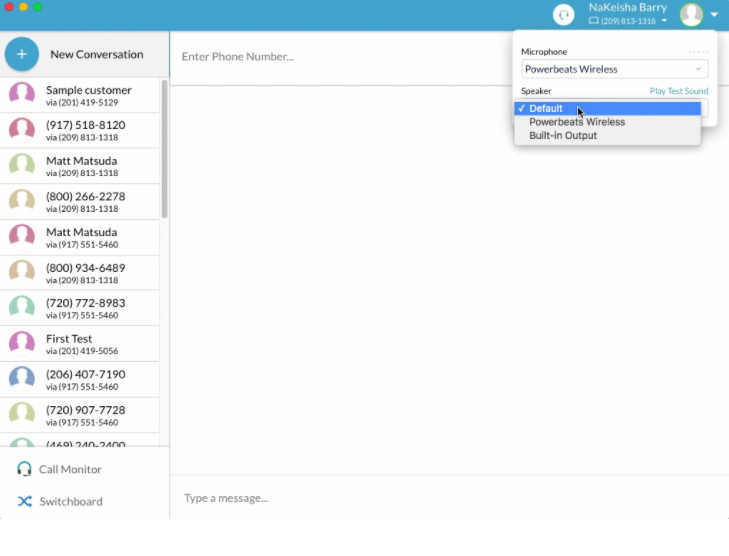Click the blue plus New Conversation icon
This screenshot has height=556, width=729.
[21, 54]
